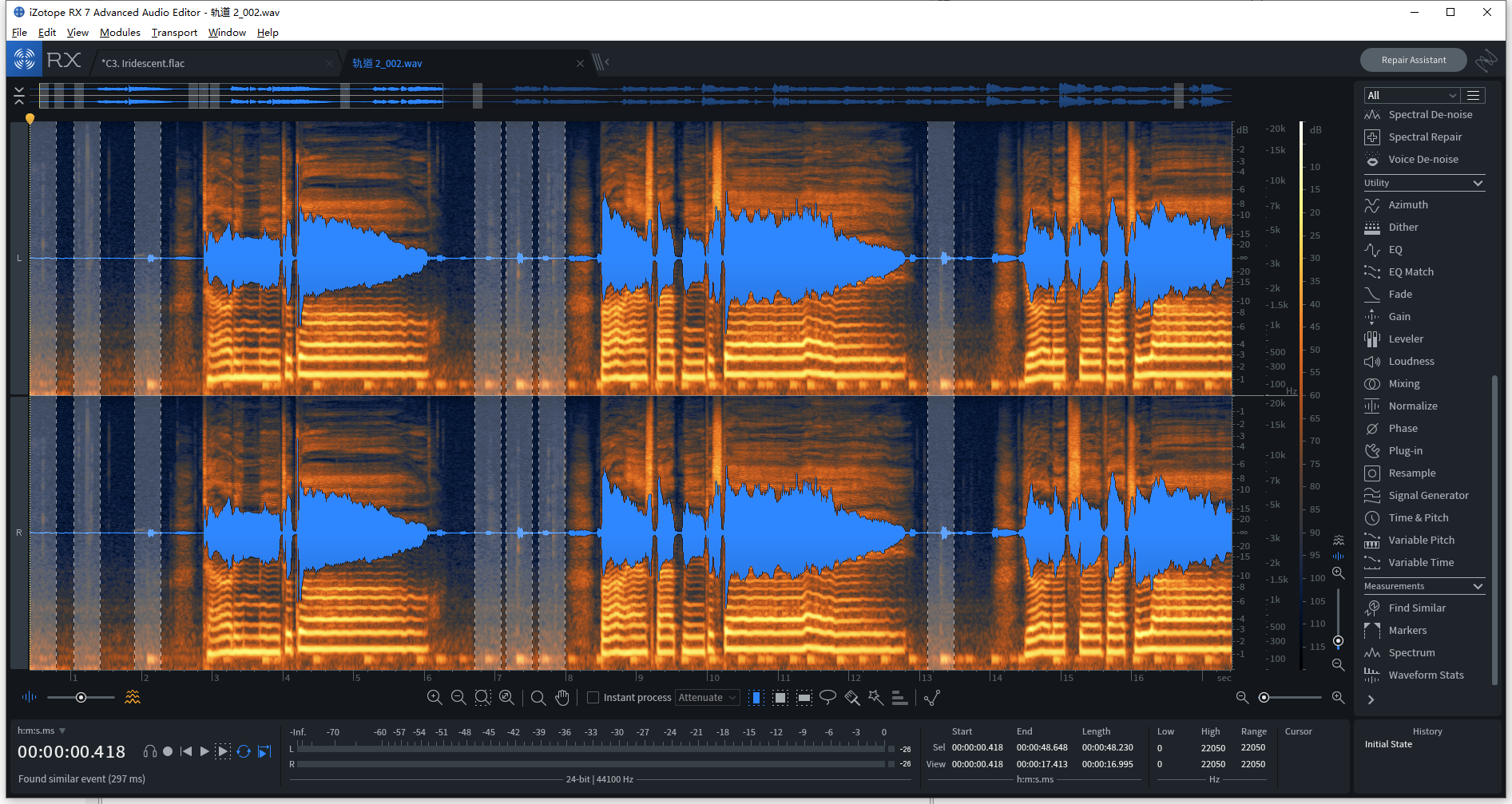
Task: Collapse the waveform overview strip
Action: (x=19, y=96)
